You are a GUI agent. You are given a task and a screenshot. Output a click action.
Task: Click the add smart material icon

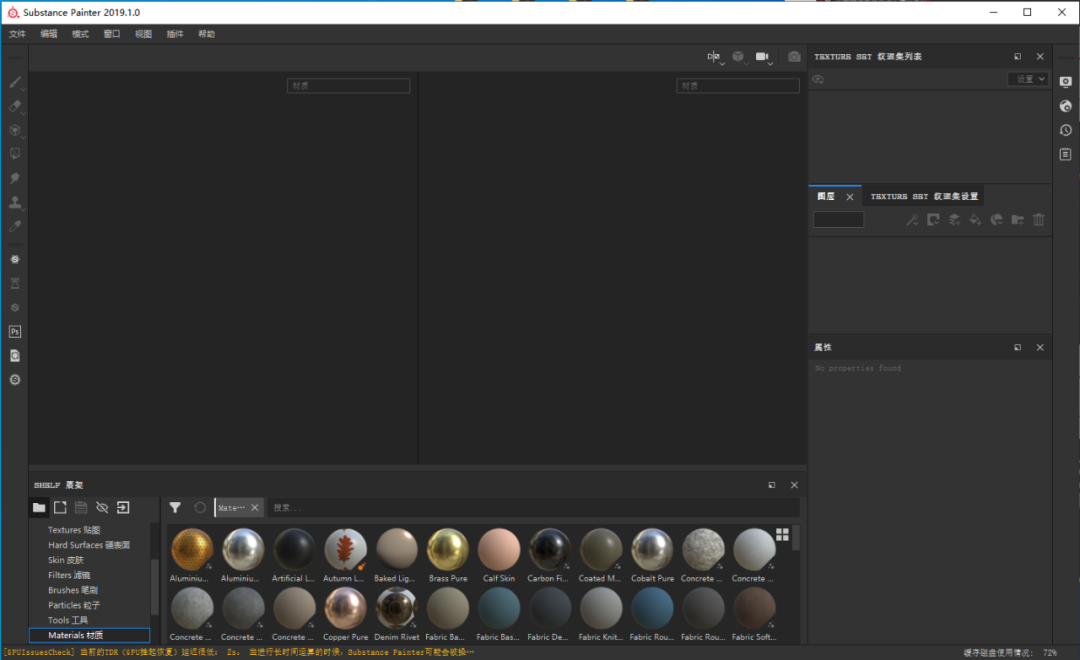[x=997, y=220]
